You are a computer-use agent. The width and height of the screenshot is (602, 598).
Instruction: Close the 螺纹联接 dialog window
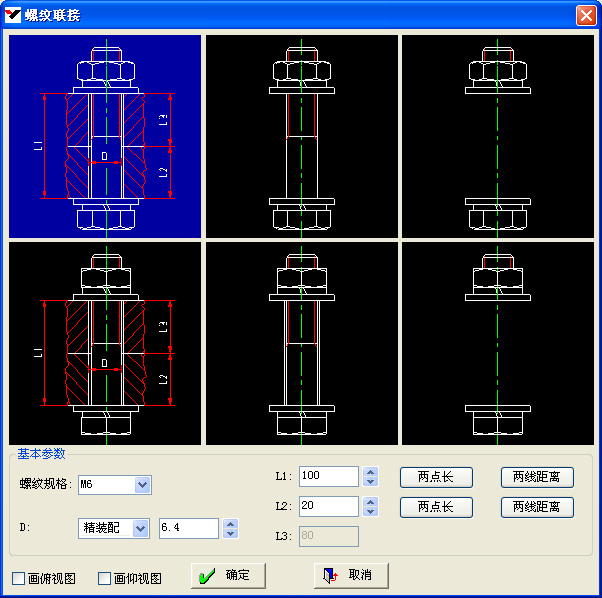click(x=585, y=15)
